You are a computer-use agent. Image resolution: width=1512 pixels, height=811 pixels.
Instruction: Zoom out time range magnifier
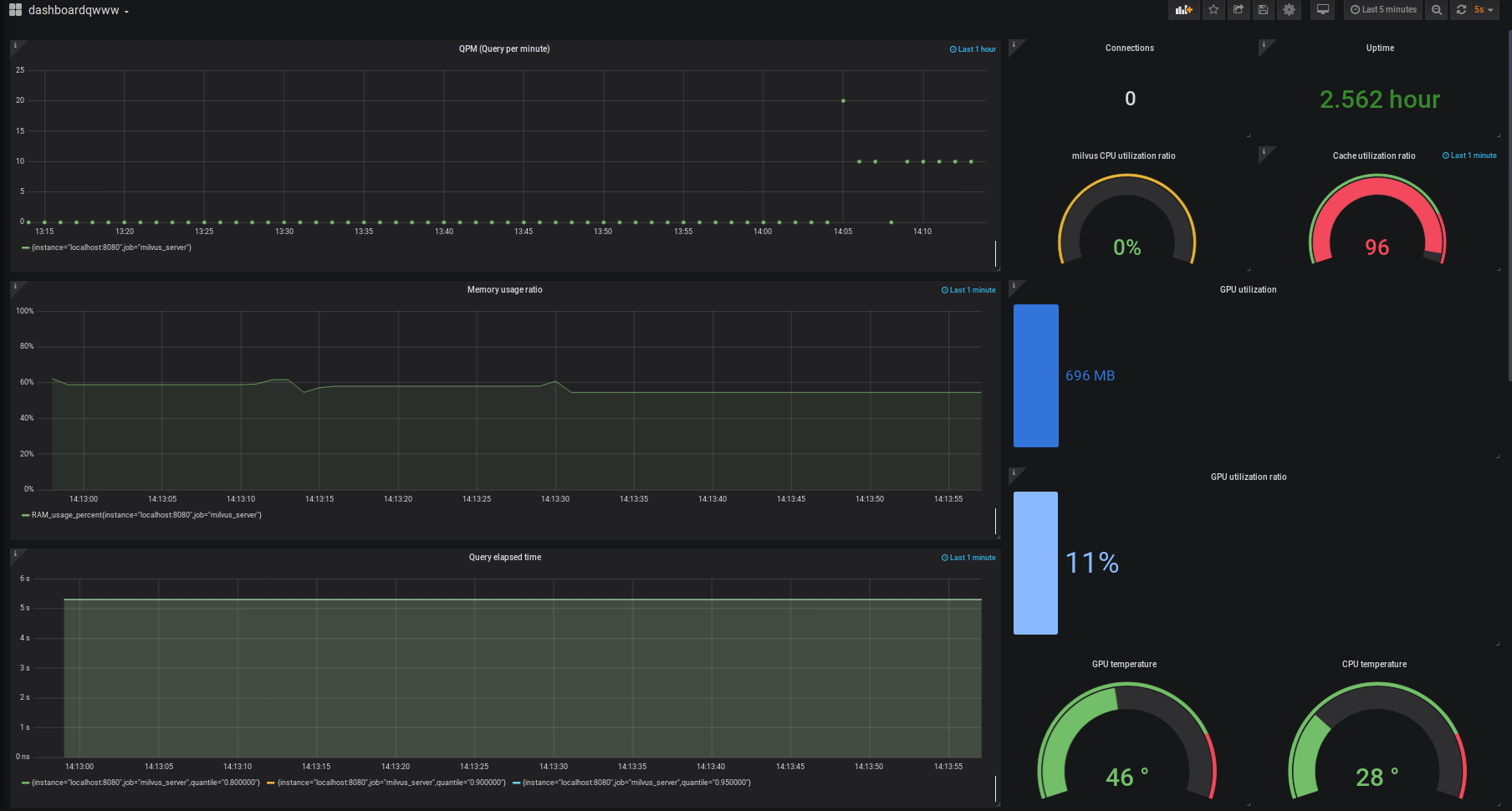click(1437, 10)
